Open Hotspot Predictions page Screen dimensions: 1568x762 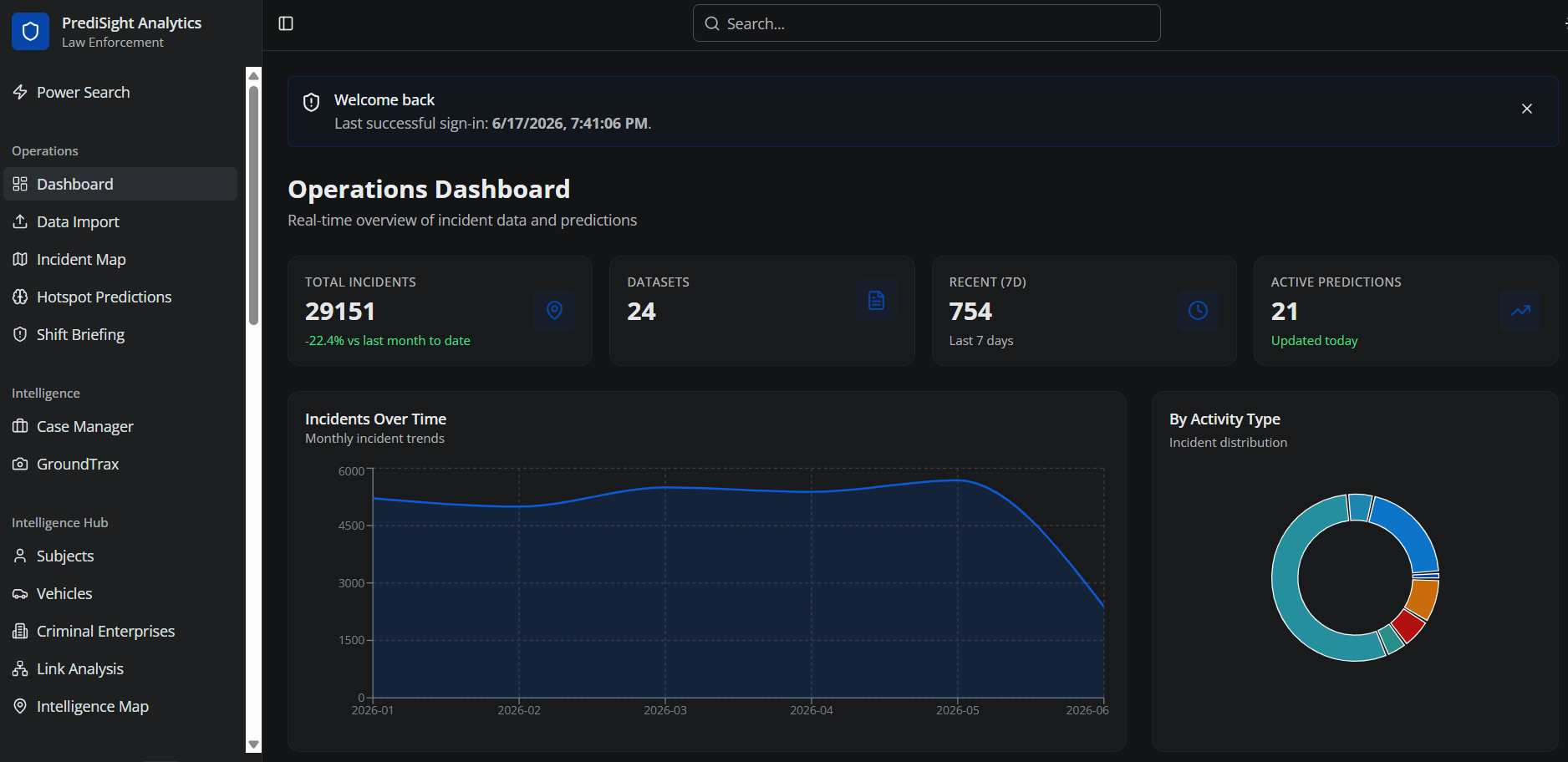tap(120, 297)
